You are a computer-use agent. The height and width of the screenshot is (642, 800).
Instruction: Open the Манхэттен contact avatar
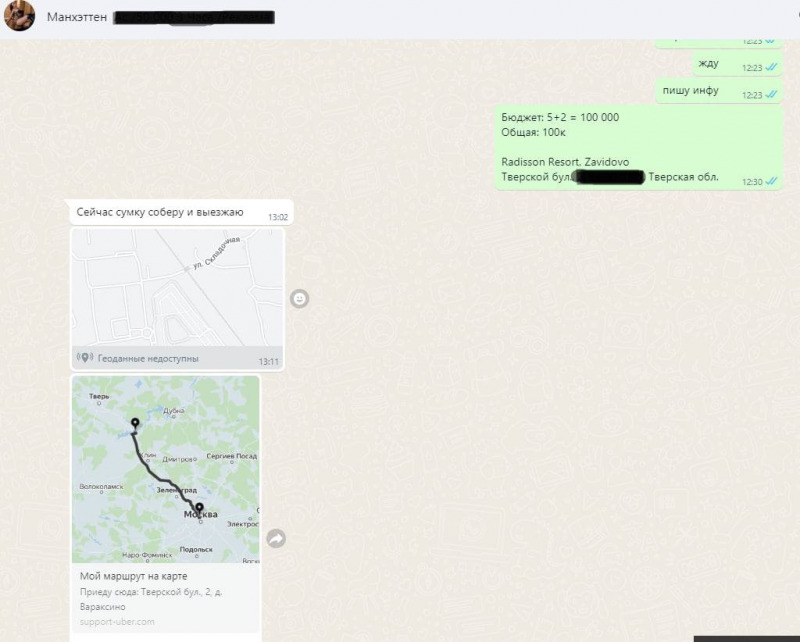coord(19,16)
